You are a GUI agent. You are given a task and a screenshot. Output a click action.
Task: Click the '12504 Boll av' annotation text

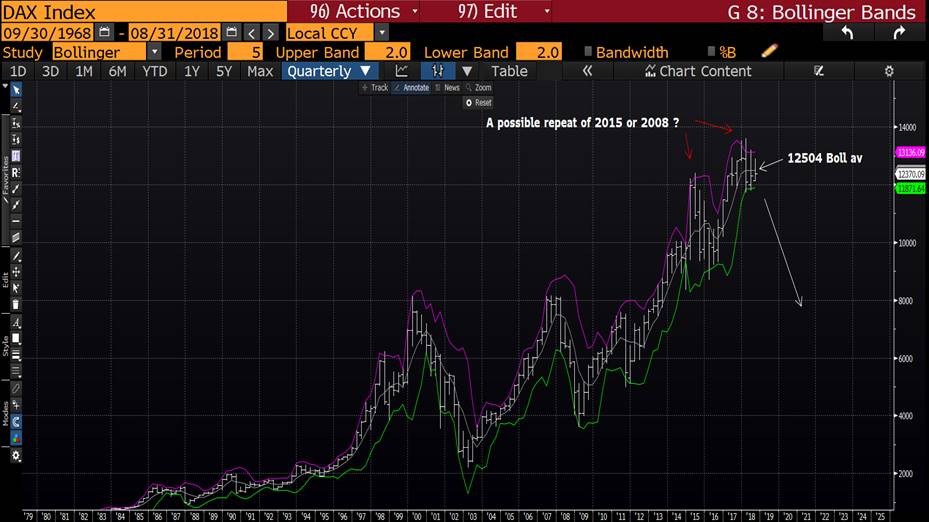[x=825, y=158]
